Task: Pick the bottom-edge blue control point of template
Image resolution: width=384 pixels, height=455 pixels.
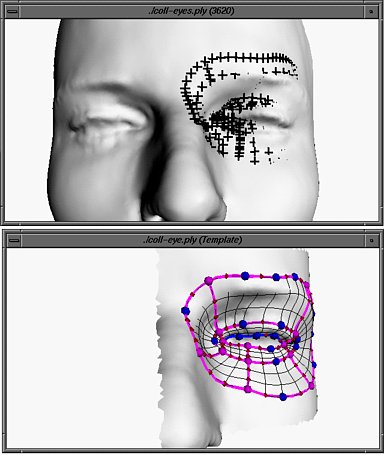Action: pyautogui.click(x=283, y=397)
